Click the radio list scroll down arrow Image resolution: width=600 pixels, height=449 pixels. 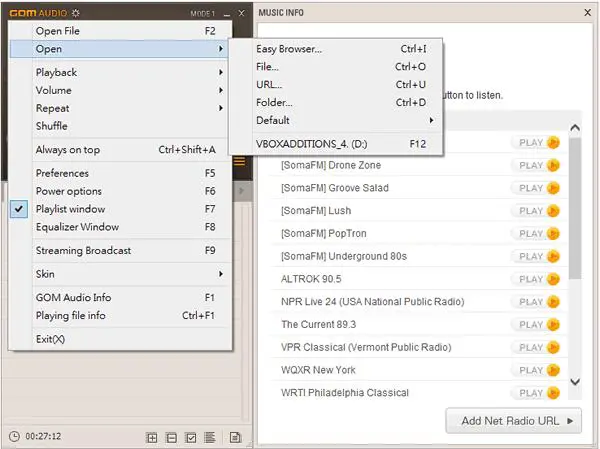575,381
